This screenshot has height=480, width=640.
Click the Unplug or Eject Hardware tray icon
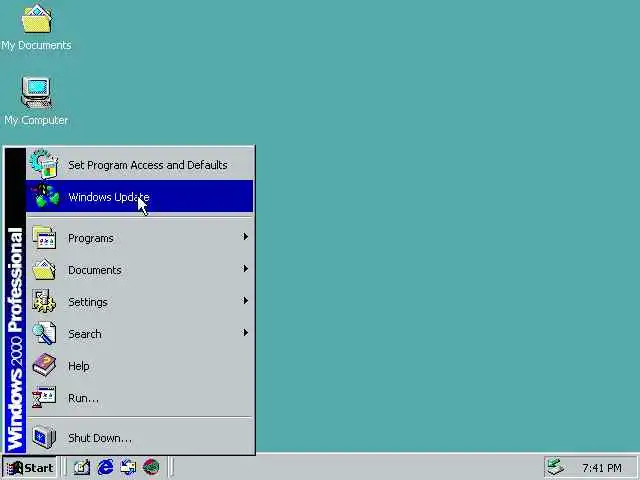[556, 467]
